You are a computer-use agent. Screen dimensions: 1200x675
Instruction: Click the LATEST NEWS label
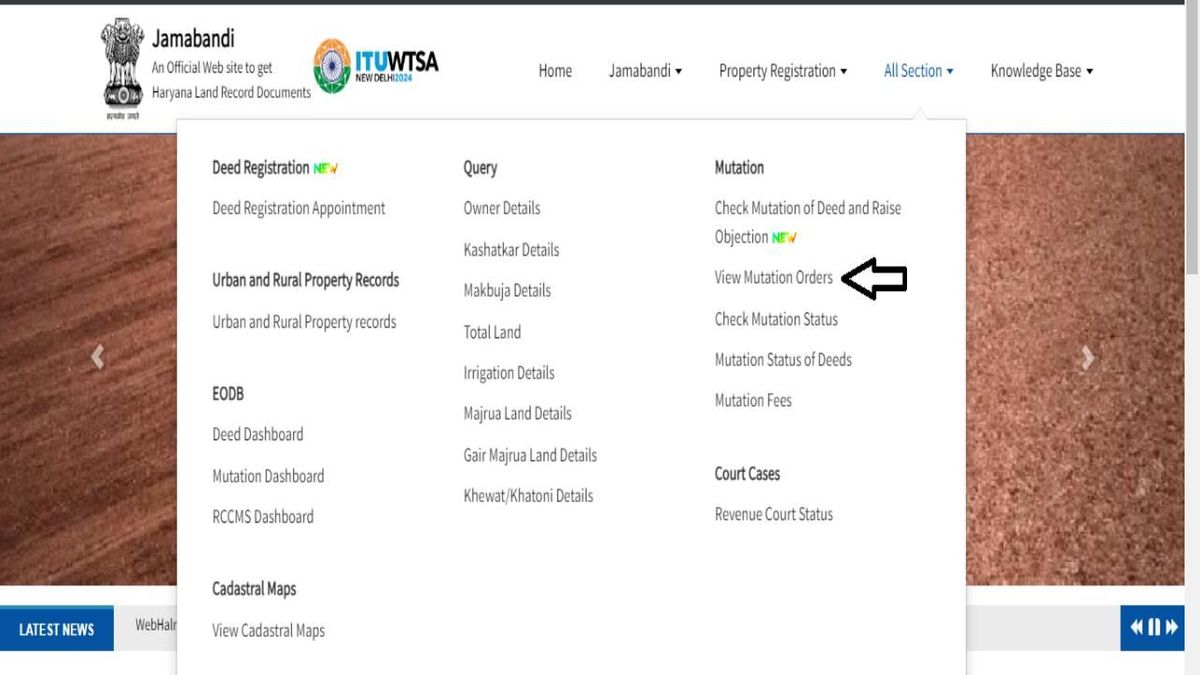point(55,628)
